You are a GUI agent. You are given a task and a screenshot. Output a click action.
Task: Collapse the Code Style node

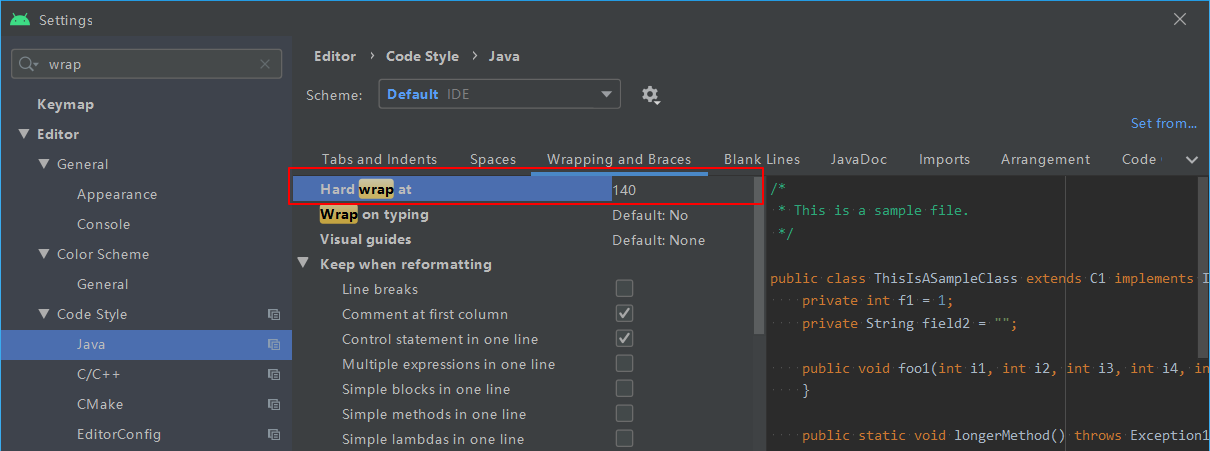[44, 314]
